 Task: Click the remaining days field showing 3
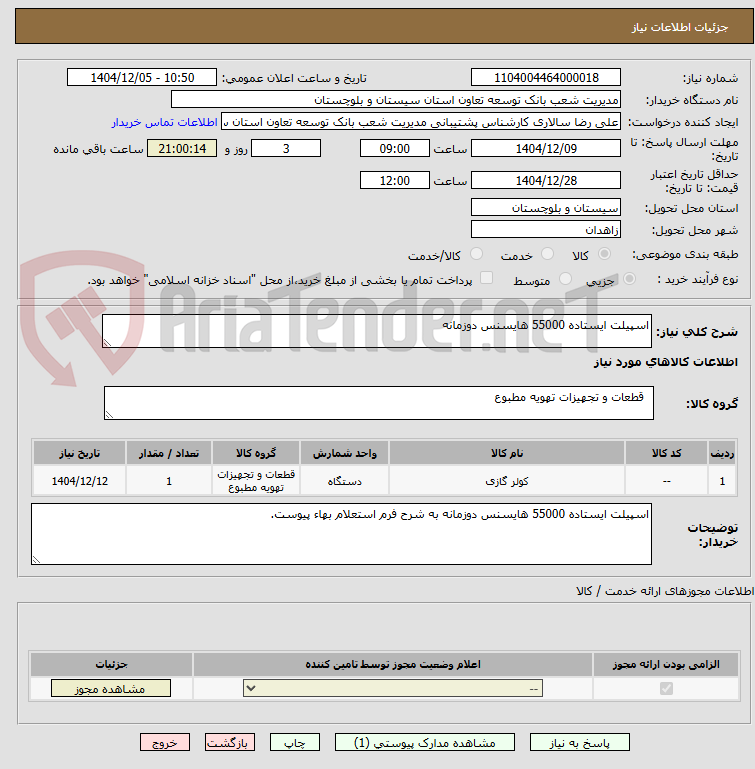[286, 149]
